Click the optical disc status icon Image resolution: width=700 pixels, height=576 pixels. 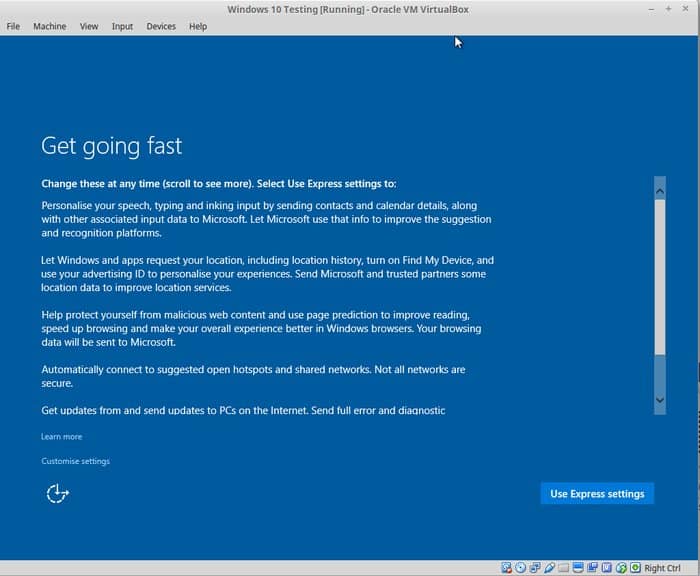tap(521, 568)
